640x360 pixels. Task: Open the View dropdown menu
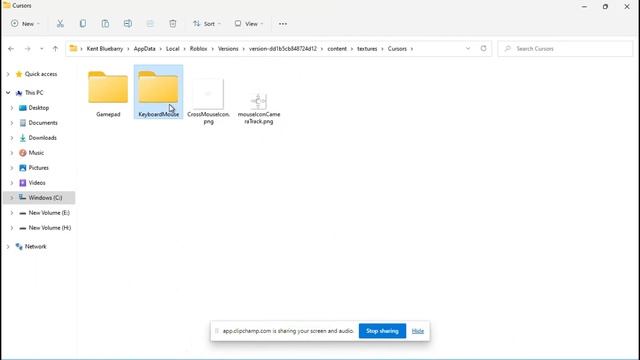click(249, 24)
